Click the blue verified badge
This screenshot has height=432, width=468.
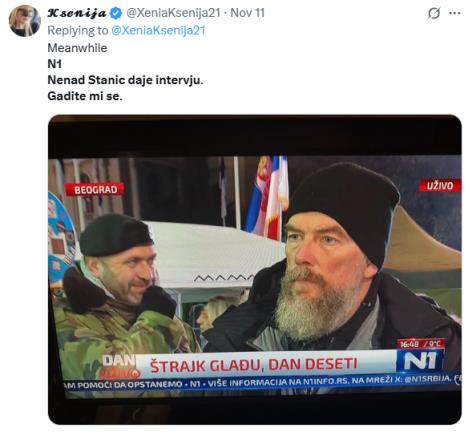pos(116,13)
